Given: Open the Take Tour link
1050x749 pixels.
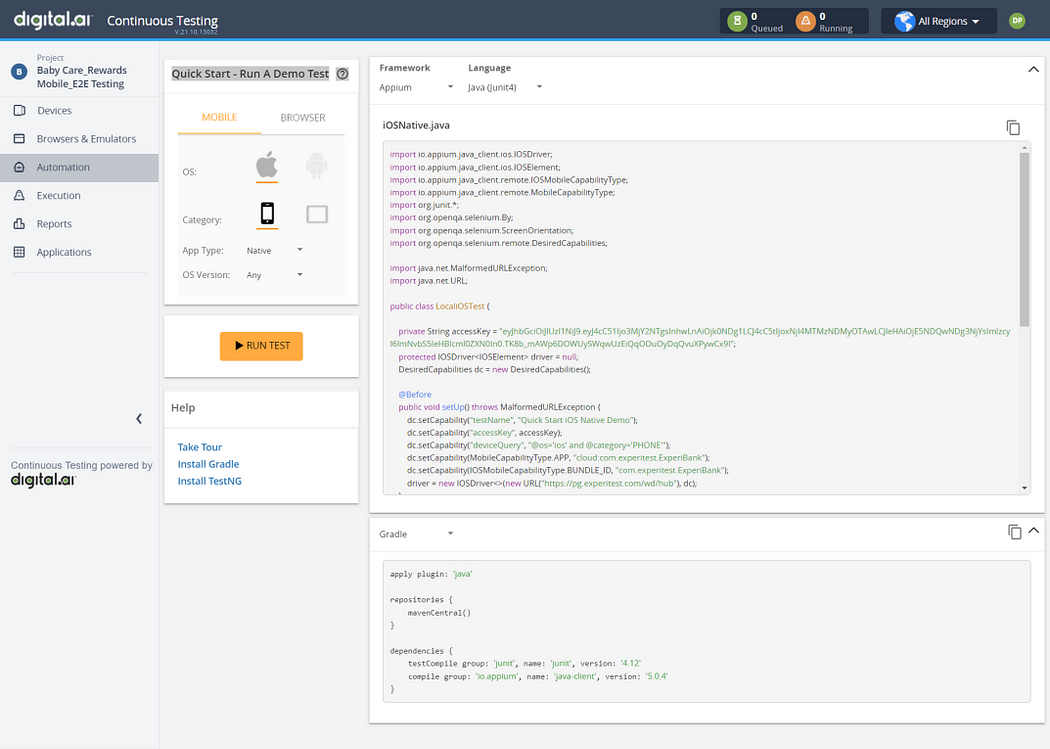Looking at the screenshot, I should (200, 447).
